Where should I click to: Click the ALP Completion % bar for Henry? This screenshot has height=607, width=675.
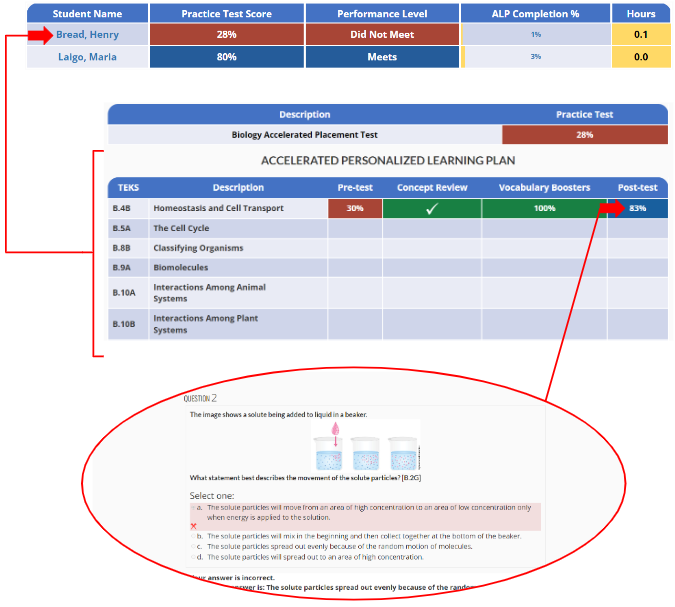536,36
